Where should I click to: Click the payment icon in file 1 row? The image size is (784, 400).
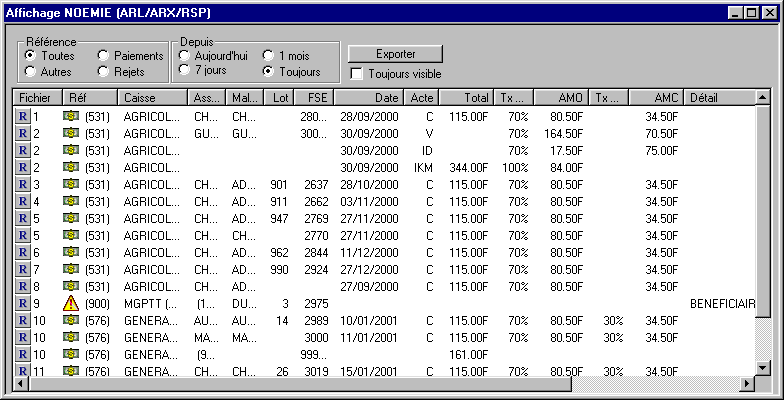(x=71, y=116)
